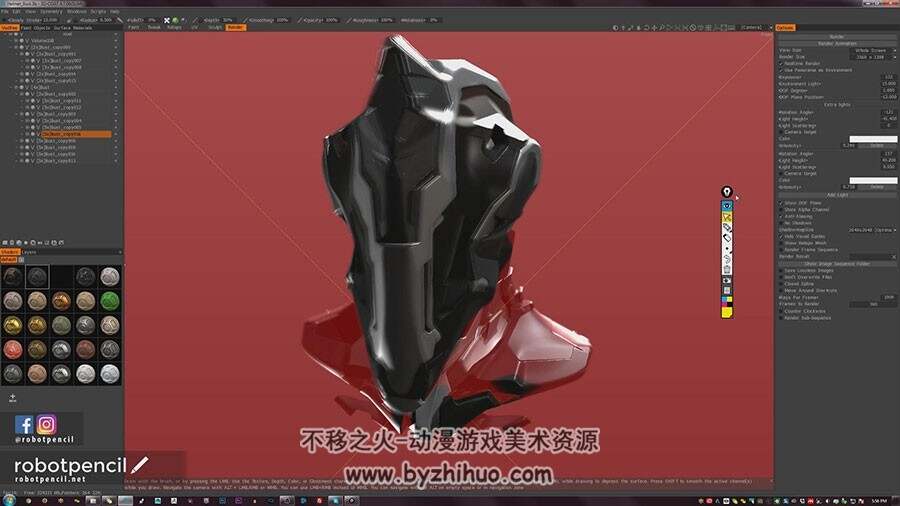Switch to the Sculpt room tab

click(x=215, y=28)
